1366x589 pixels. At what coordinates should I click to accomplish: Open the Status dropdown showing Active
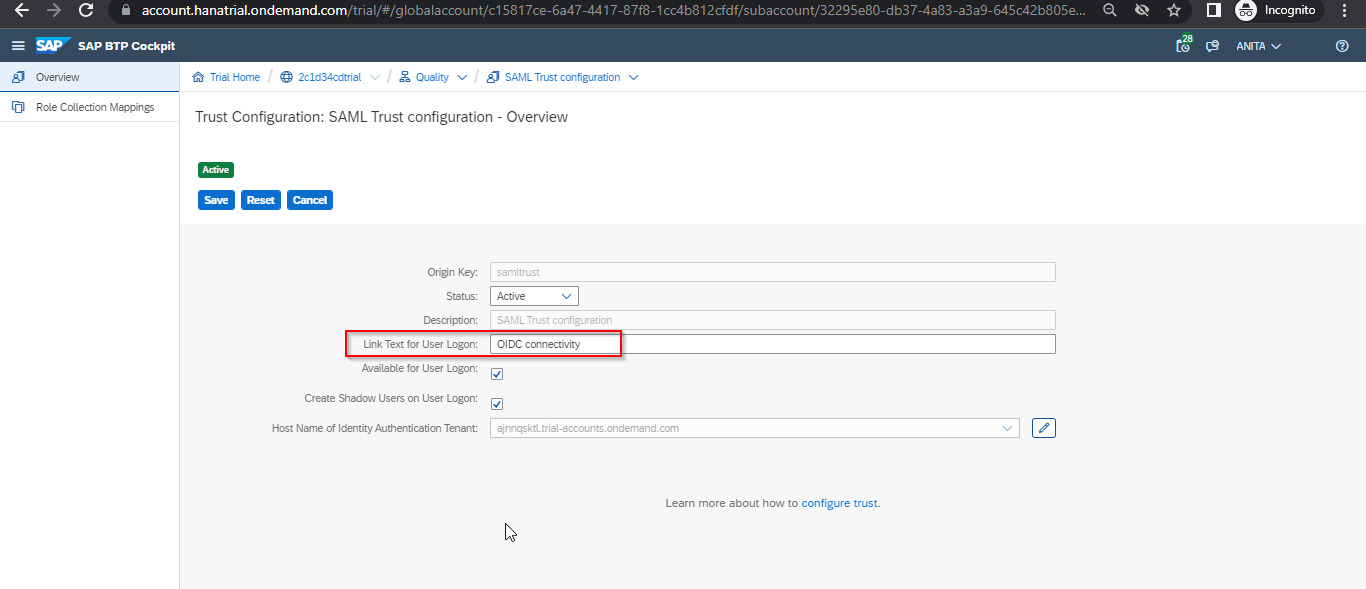click(x=533, y=295)
